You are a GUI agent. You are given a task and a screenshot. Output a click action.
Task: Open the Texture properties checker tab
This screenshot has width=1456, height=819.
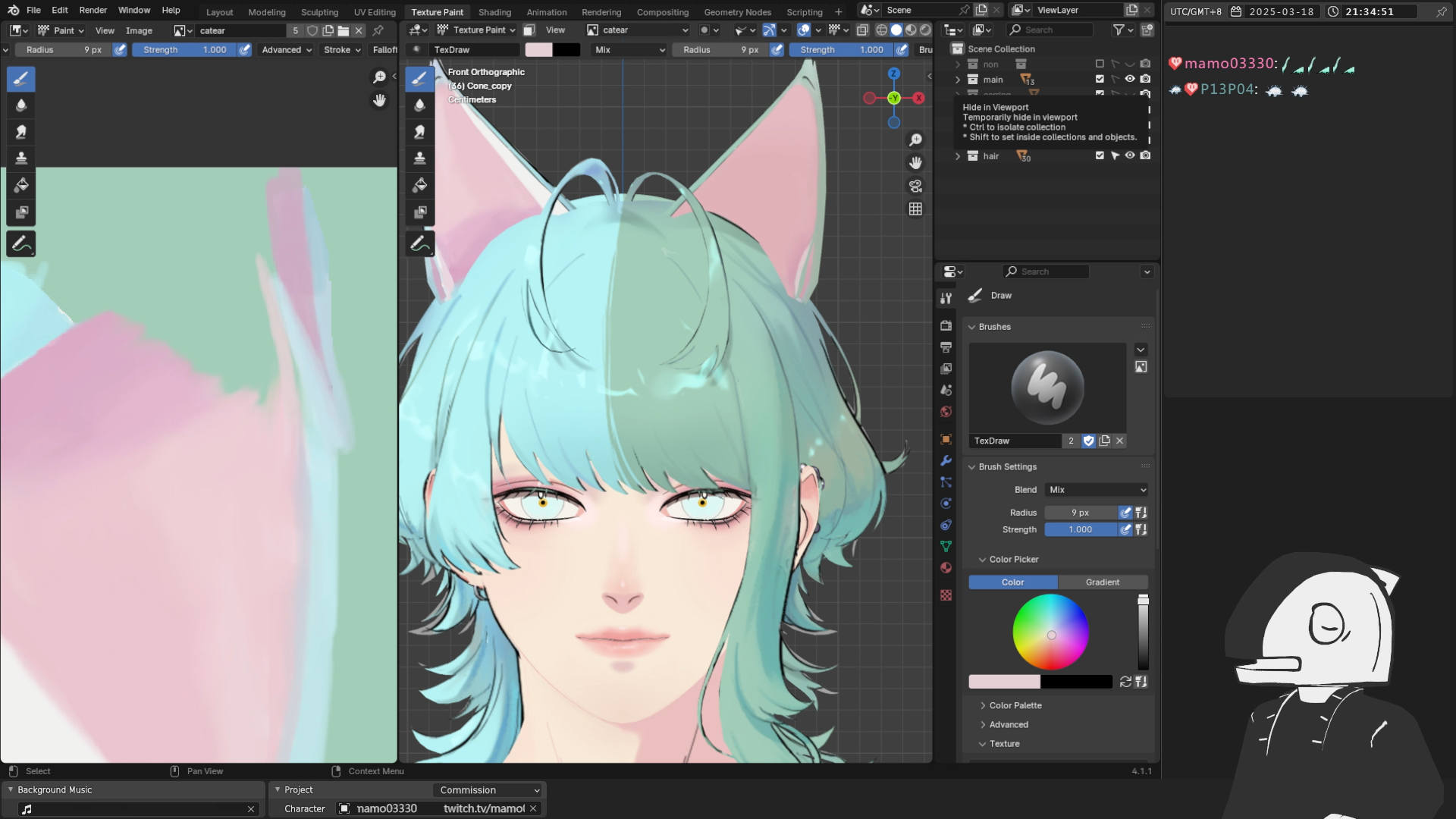pos(946,595)
